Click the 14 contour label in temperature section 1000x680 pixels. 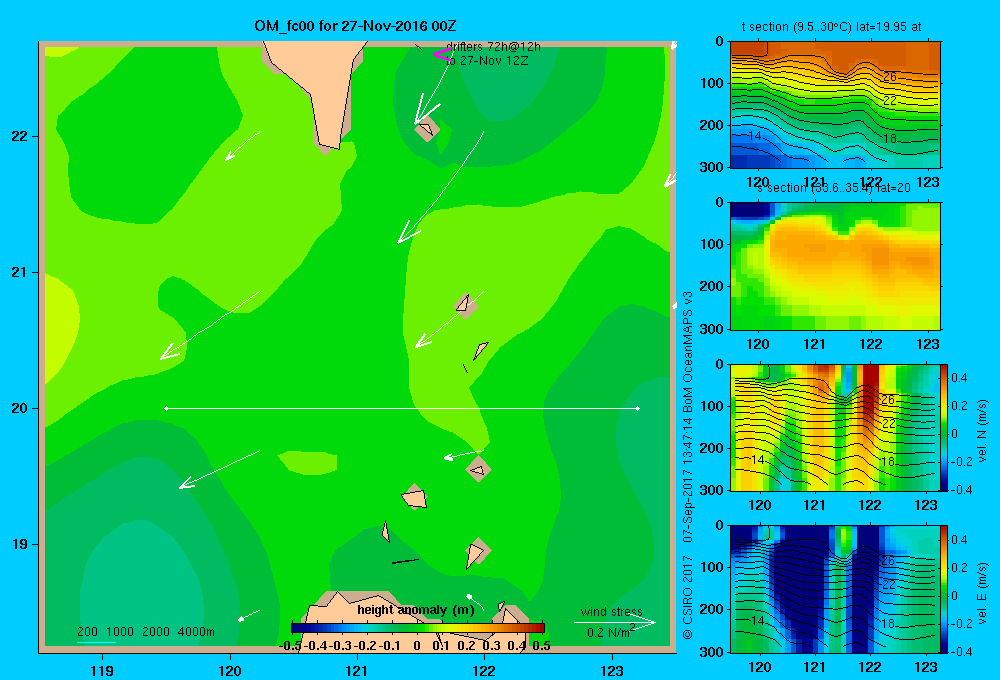[754, 136]
